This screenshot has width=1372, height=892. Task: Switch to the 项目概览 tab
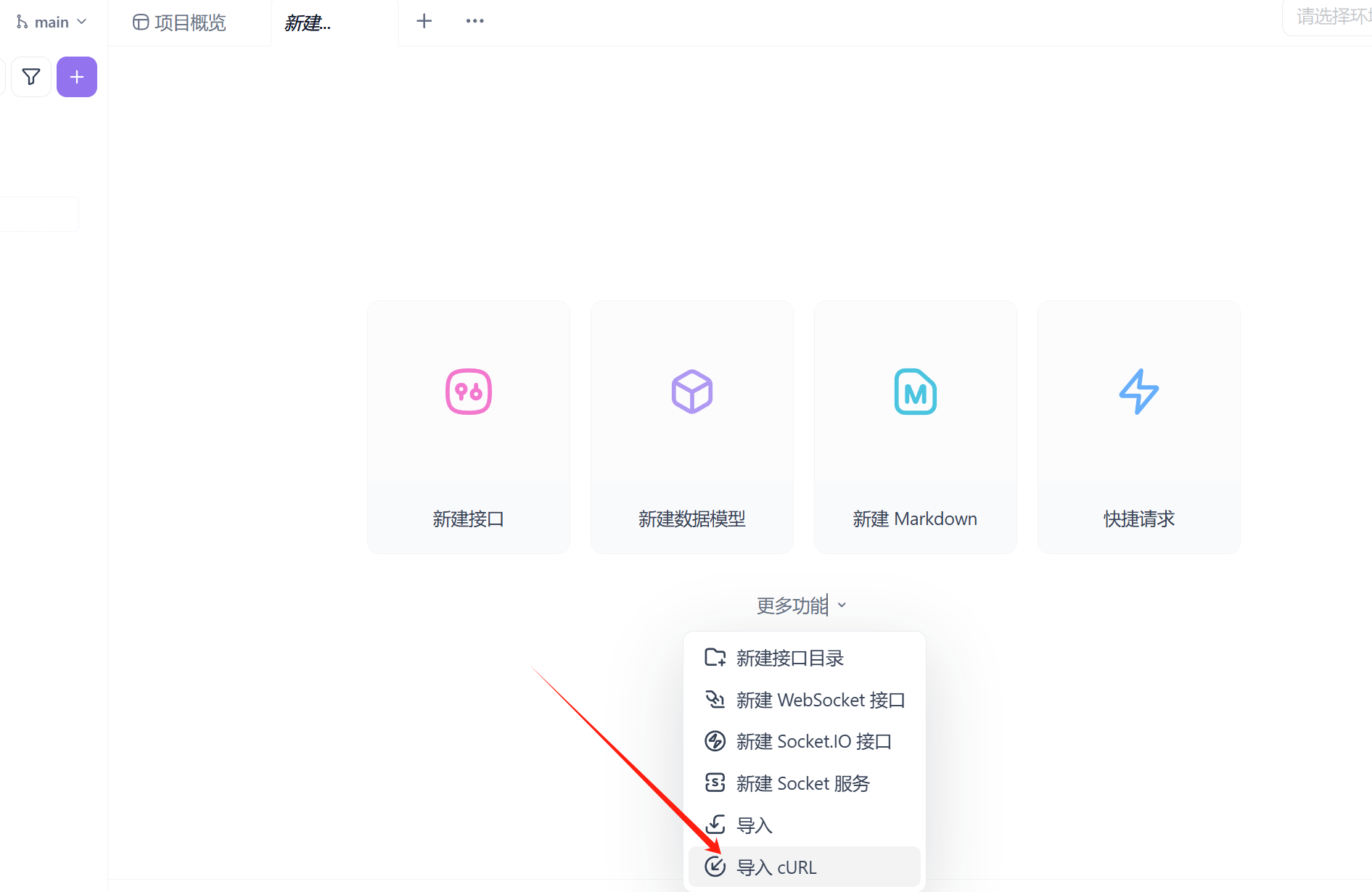pos(180,22)
